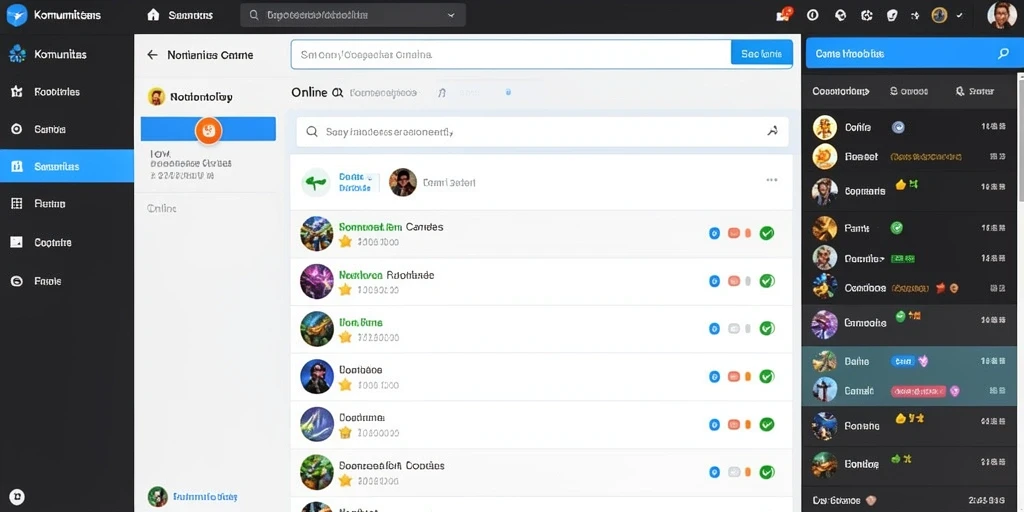Toggle the green check on the fifth game row
Image resolution: width=1024 pixels, height=512 pixels.
tap(767, 424)
